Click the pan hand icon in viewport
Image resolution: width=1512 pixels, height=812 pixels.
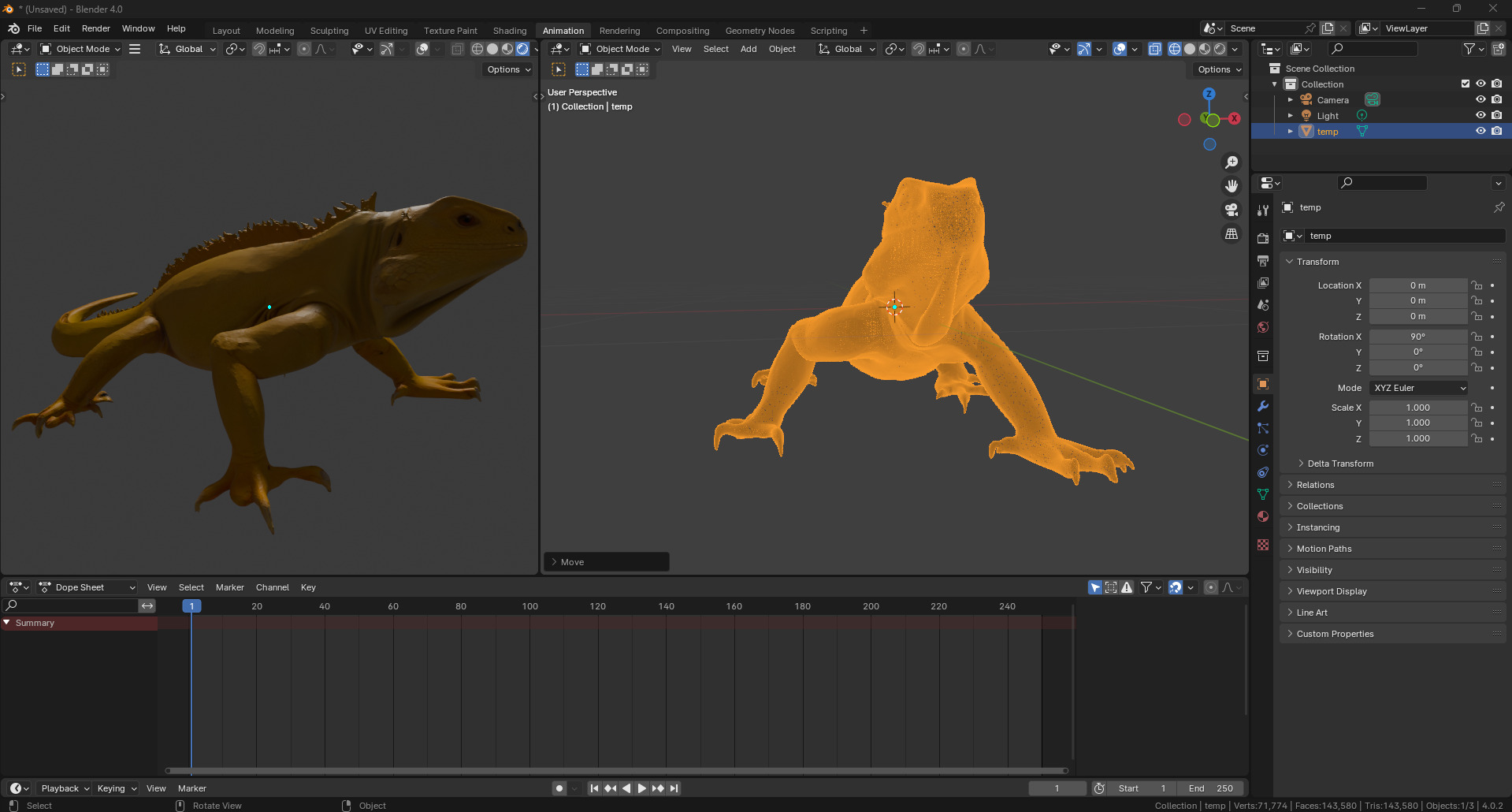click(1231, 186)
